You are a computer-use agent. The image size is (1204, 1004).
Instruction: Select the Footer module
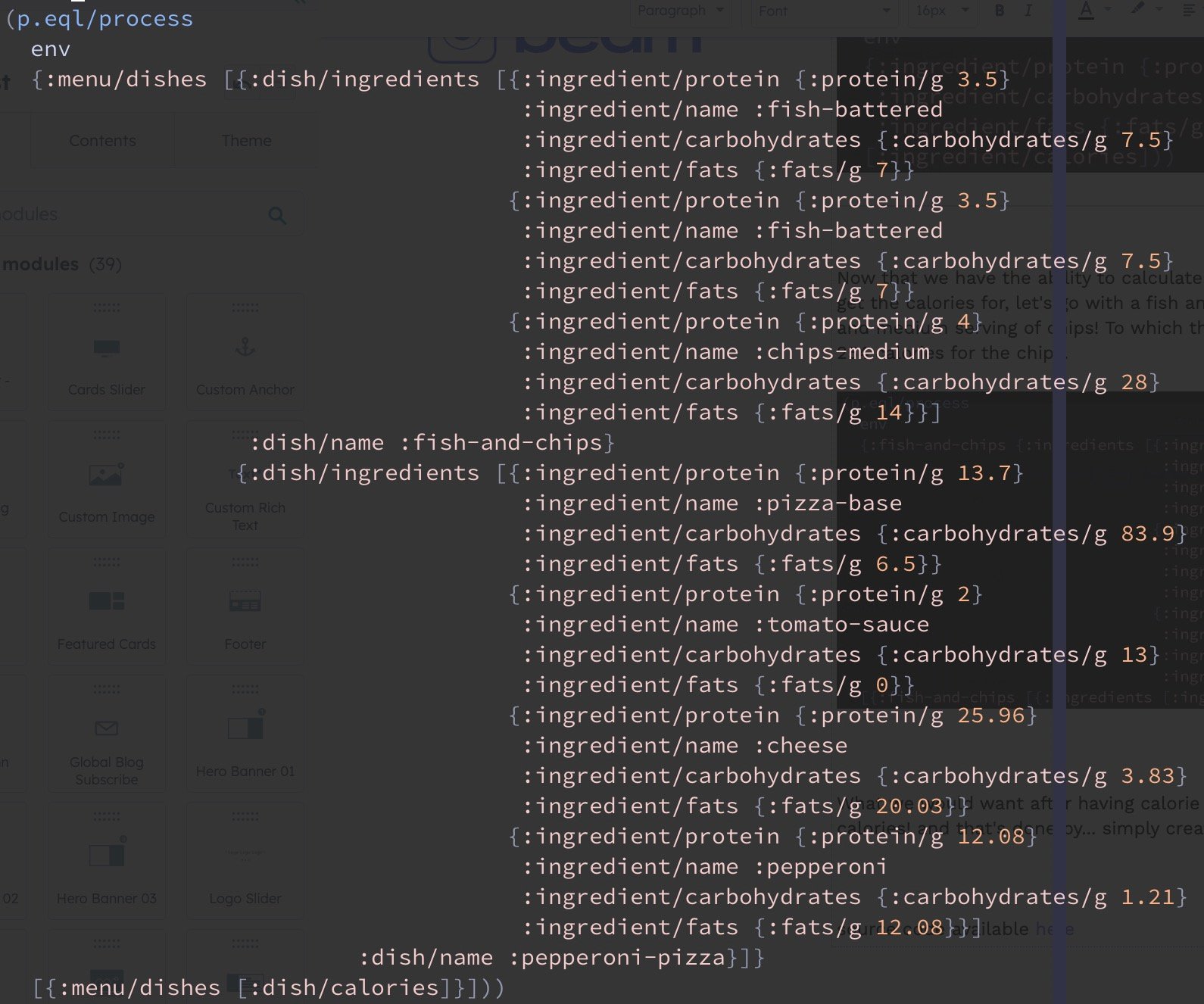[245, 606]
